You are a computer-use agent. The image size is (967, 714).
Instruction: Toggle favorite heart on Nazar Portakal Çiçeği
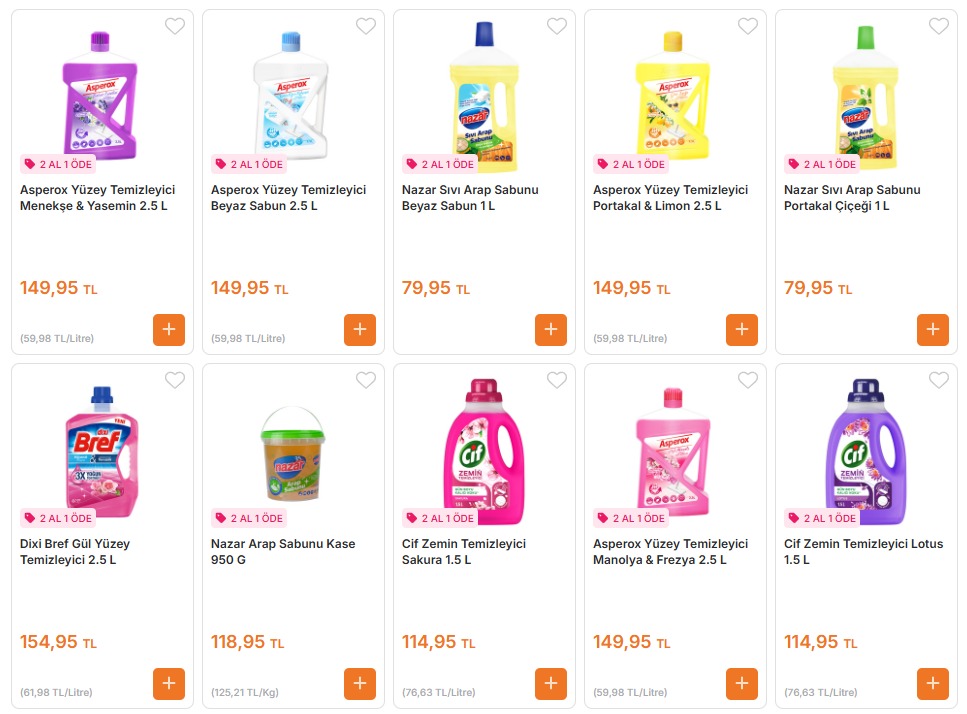tap(939, 26)
